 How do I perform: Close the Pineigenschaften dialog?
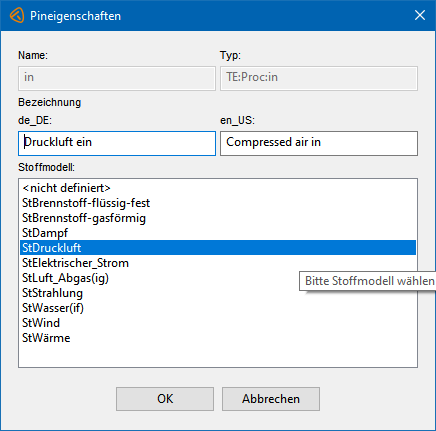click(x=420, y=15)
